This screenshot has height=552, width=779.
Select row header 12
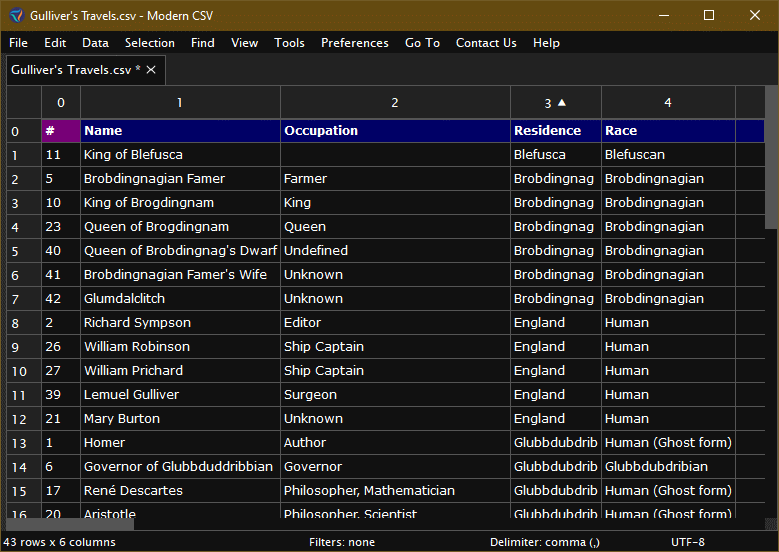[23, 419]
